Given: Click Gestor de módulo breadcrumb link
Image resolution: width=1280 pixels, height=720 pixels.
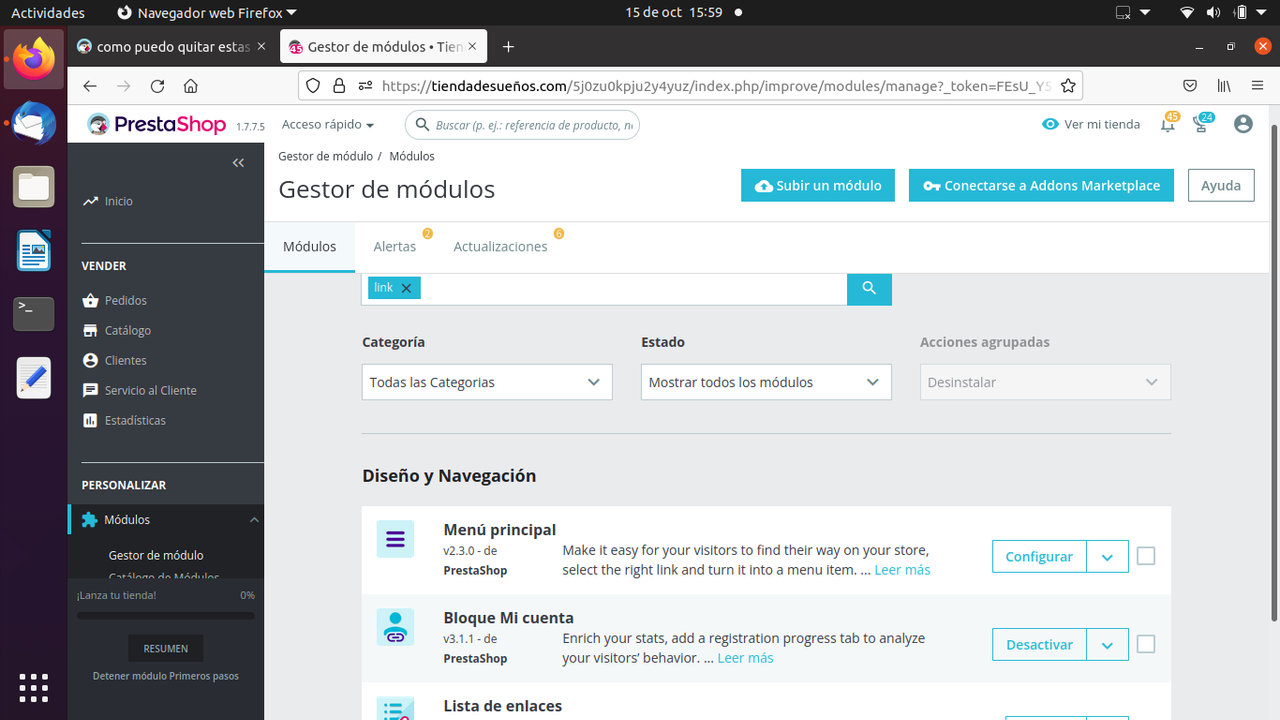Looking at the screenshot, I should [325, 156].
